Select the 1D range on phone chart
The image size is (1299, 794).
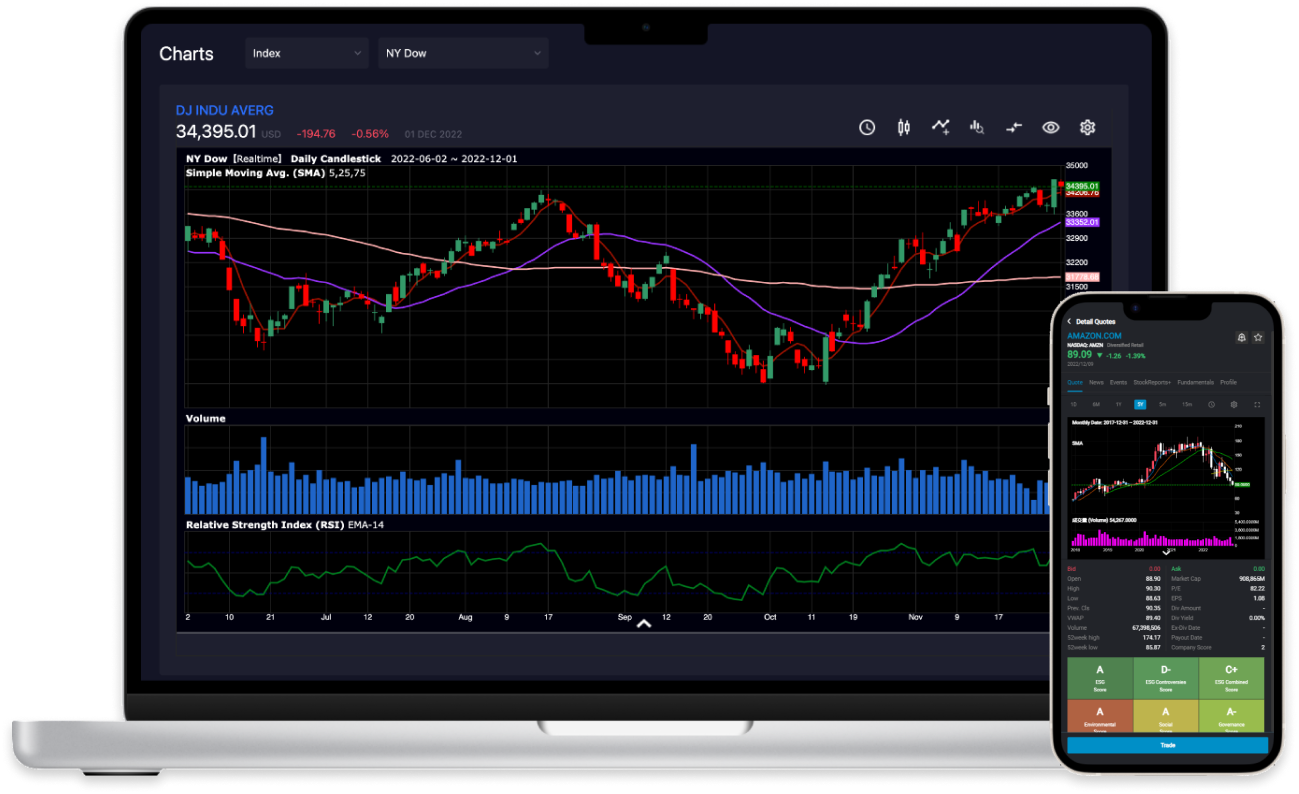click(x=1073, y=404)
